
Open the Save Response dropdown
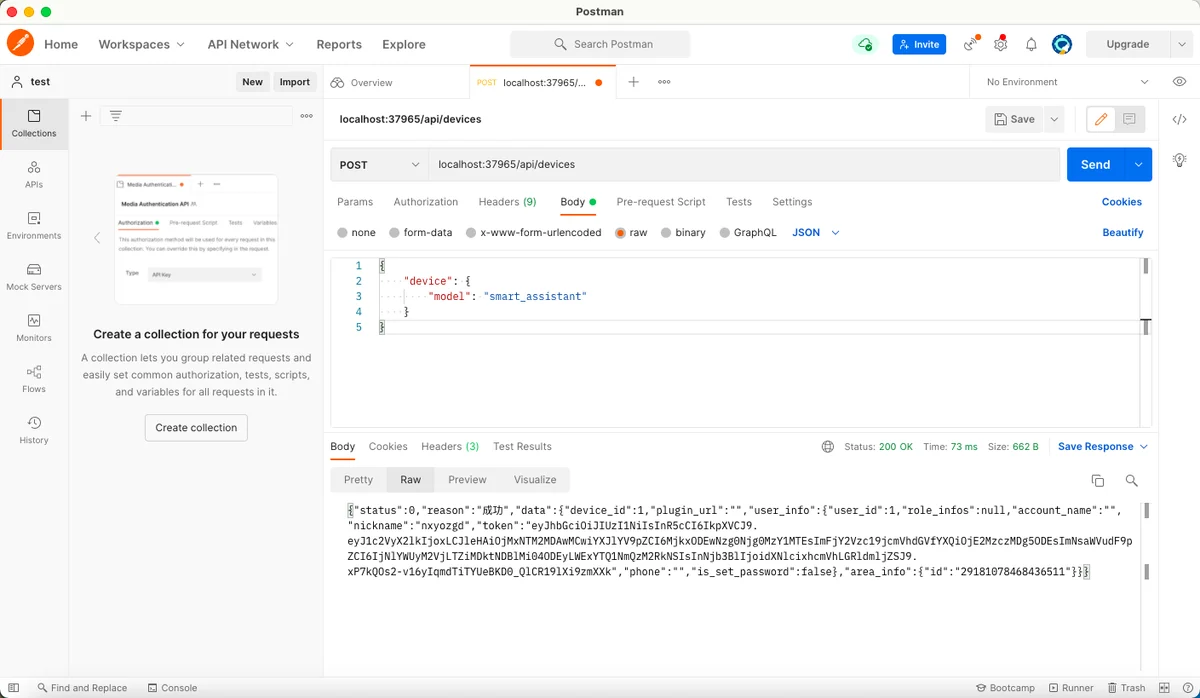pos(1103,447)
